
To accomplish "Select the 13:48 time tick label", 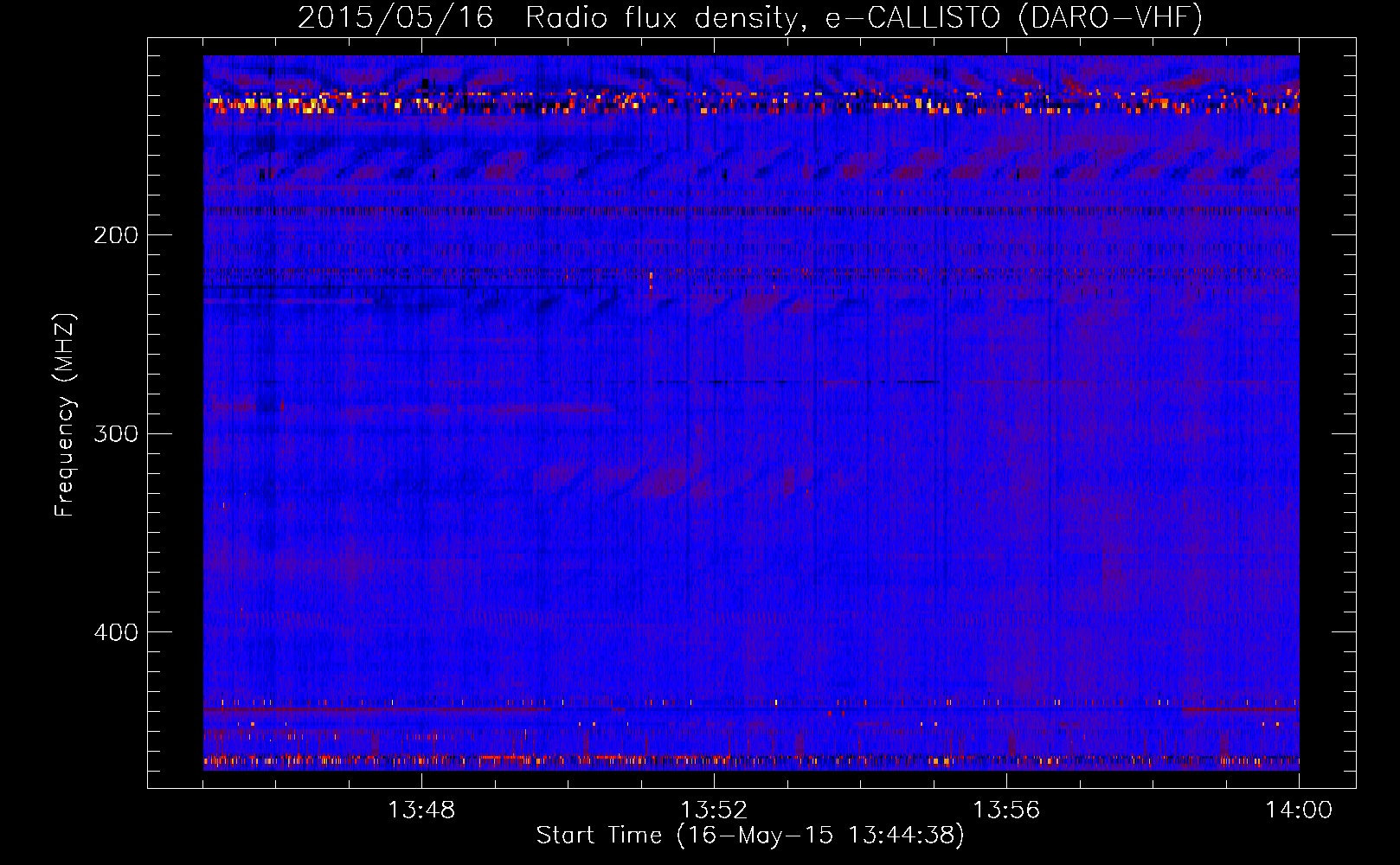I will [x=421, y=811].
